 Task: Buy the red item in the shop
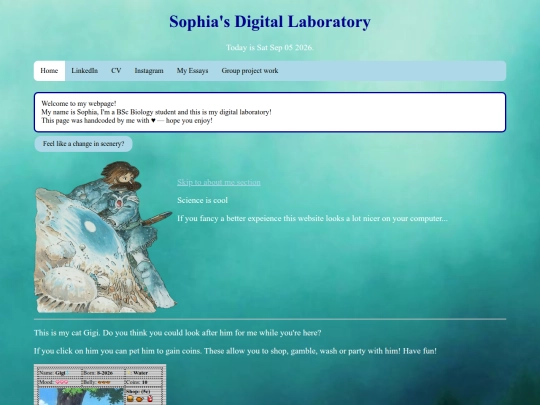tap(150, 399)
